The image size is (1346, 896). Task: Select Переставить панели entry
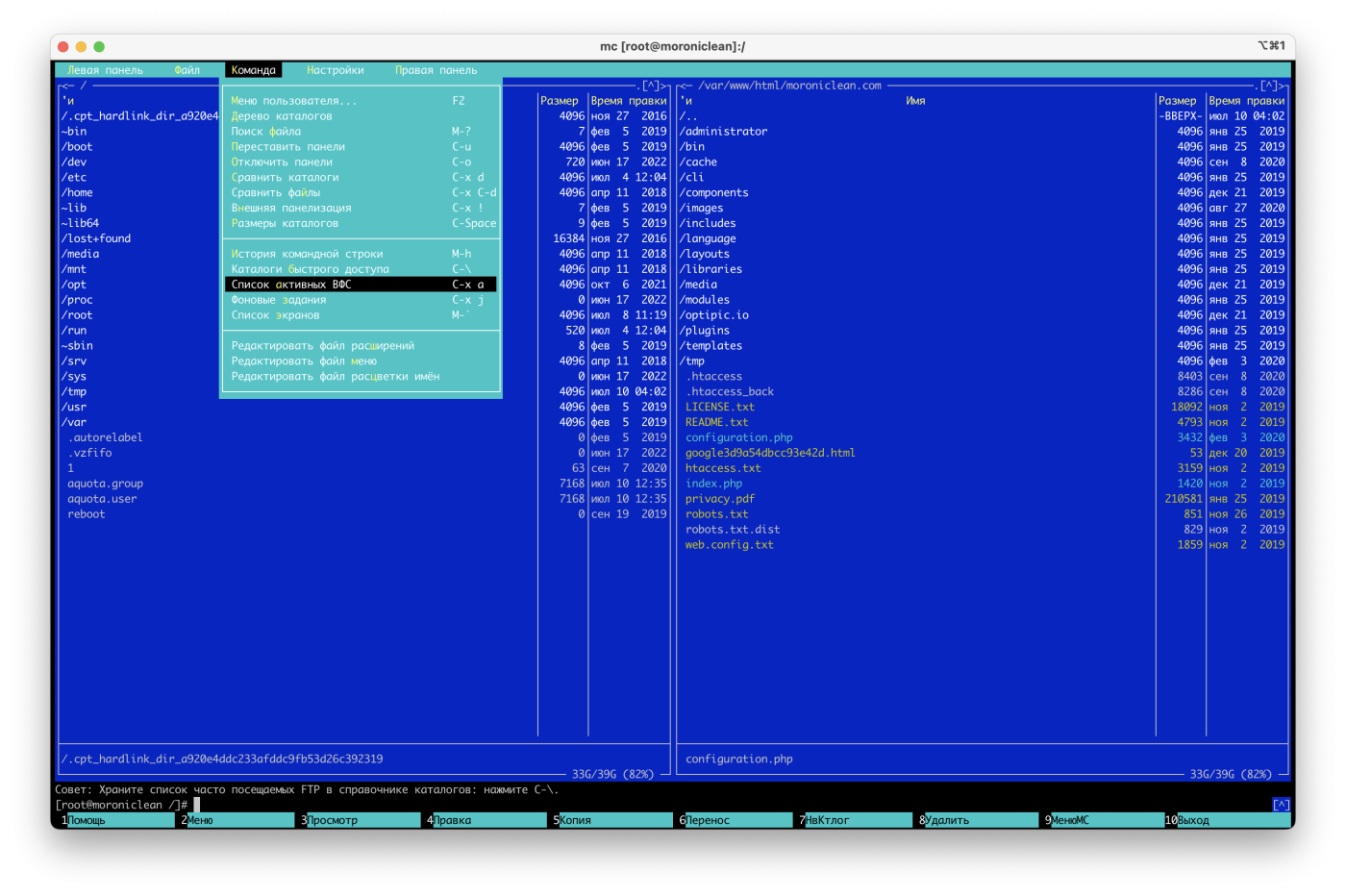(x=361, y=147)
